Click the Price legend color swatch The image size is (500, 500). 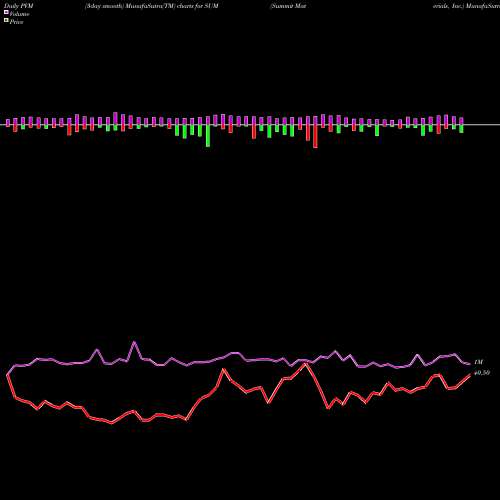[6, 21]
